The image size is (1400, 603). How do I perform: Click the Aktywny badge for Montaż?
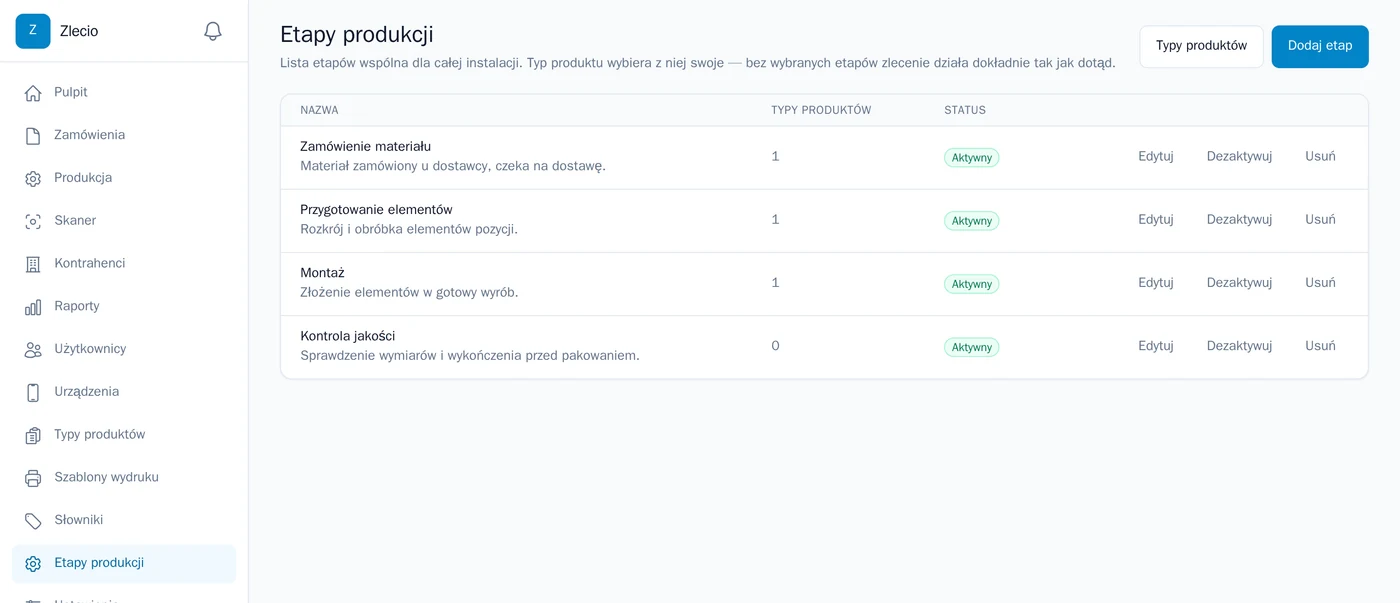point(971,284)
